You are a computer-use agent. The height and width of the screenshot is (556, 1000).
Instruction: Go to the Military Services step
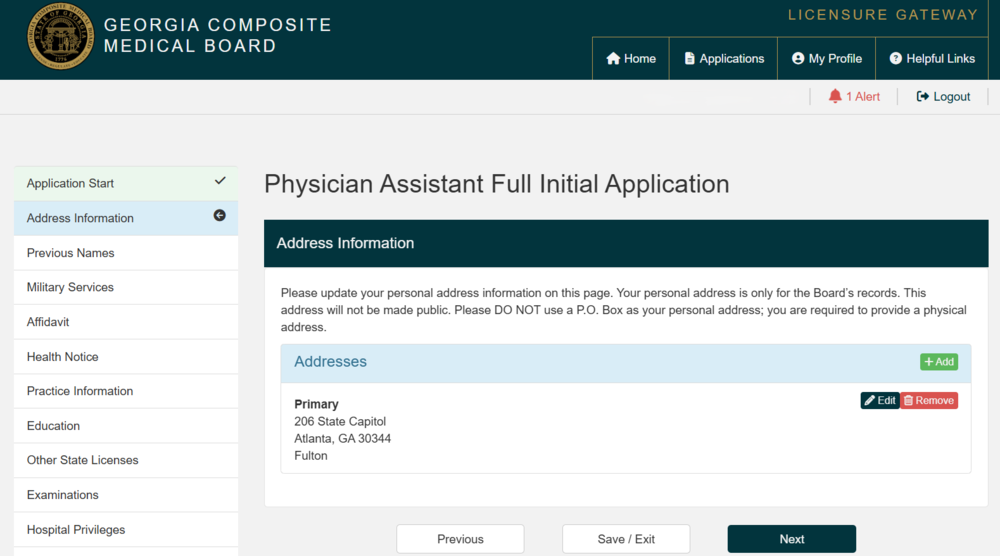coord(70,287)
